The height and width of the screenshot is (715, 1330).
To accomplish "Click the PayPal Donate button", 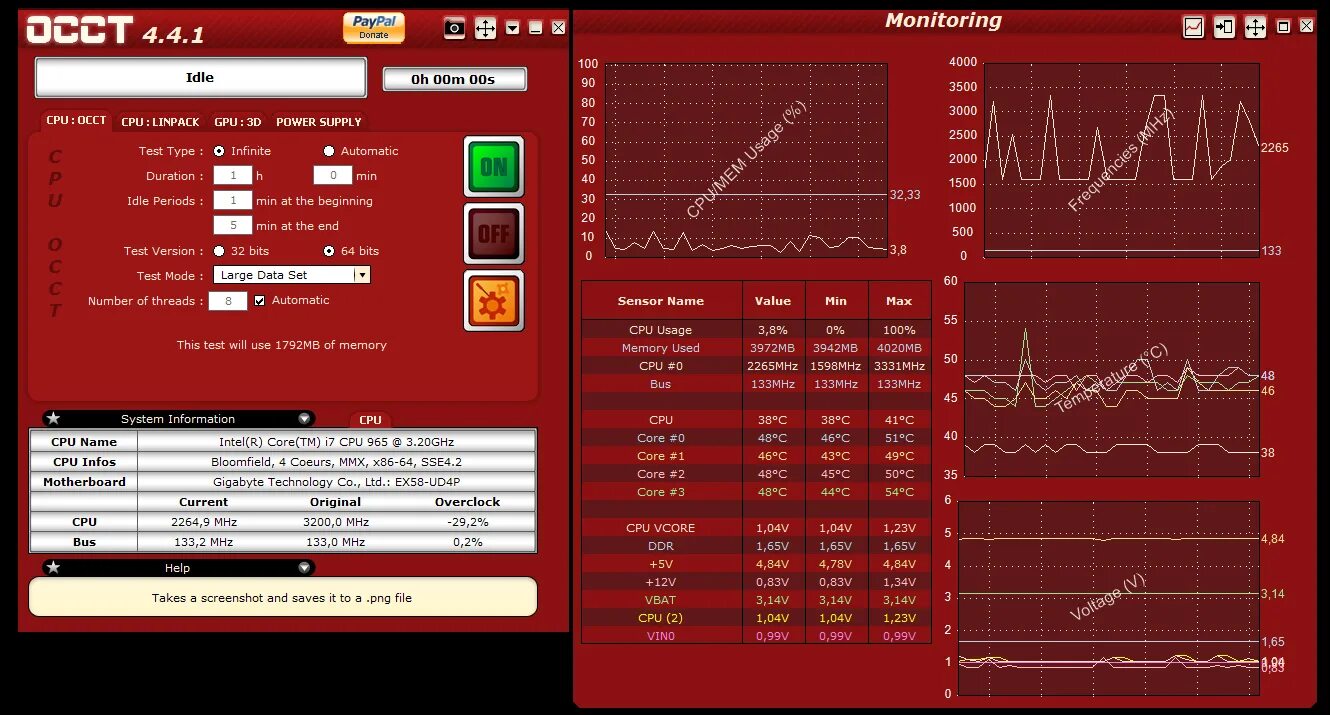I will tap(374, 28).
